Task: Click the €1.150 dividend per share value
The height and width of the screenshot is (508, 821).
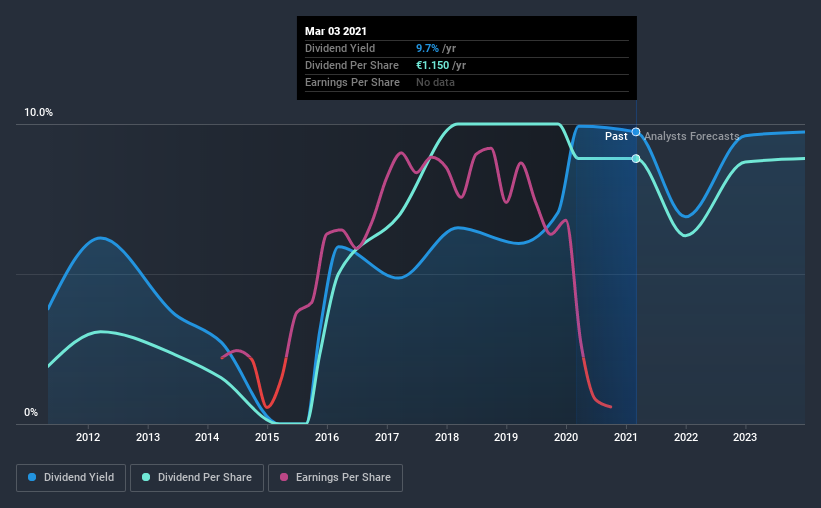Action: click(432, 65)
